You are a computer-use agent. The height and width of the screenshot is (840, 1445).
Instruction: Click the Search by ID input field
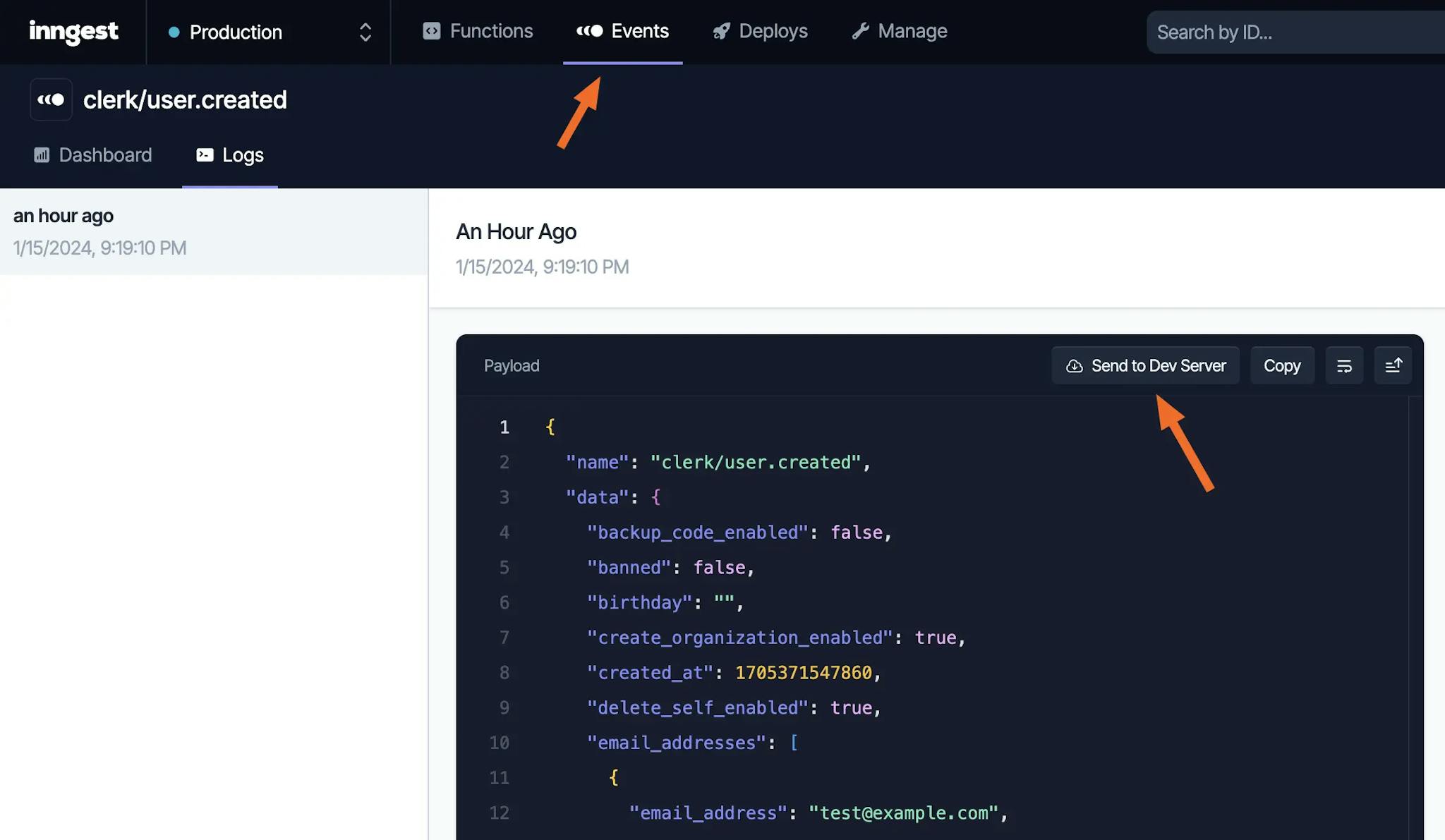[1295, 32]
